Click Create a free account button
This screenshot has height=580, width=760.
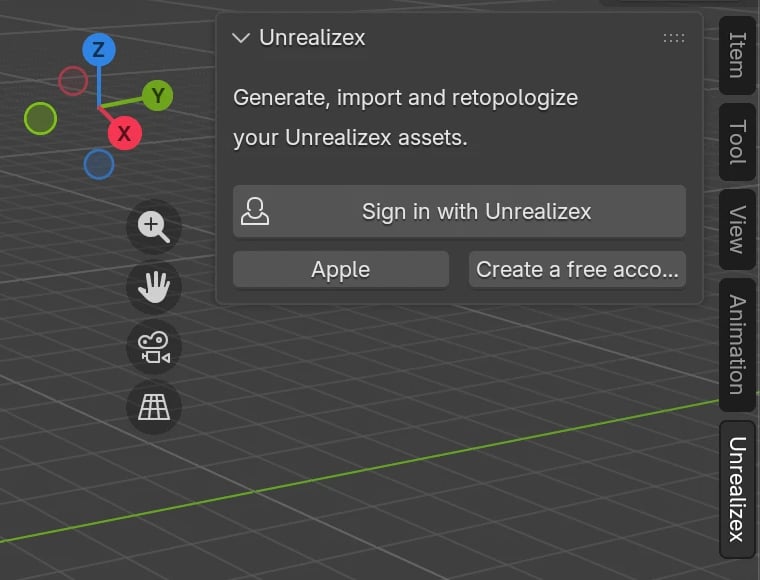[577, 269]
